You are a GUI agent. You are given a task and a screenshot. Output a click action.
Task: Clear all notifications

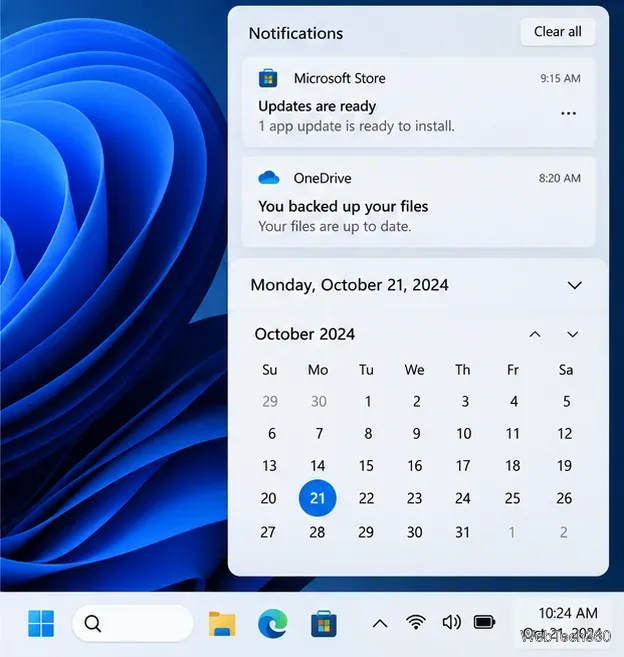[557, 32]
